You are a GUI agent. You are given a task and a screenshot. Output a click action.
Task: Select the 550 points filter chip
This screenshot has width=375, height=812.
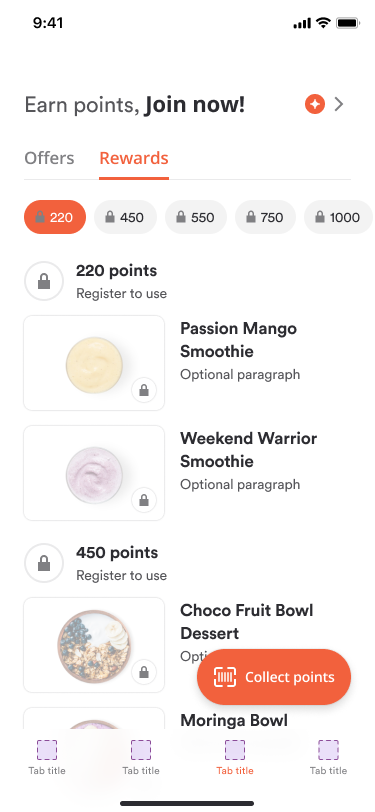[196, 217]
